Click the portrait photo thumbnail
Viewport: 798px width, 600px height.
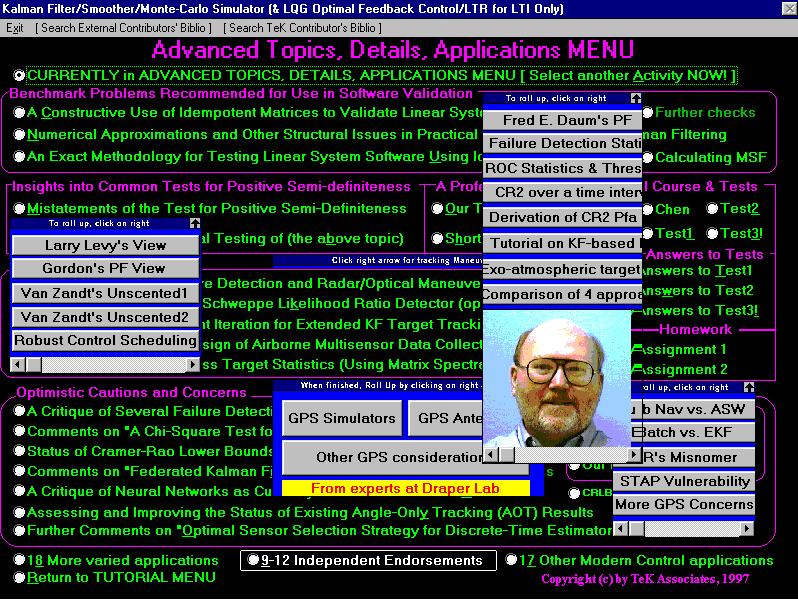pos(557,379)
